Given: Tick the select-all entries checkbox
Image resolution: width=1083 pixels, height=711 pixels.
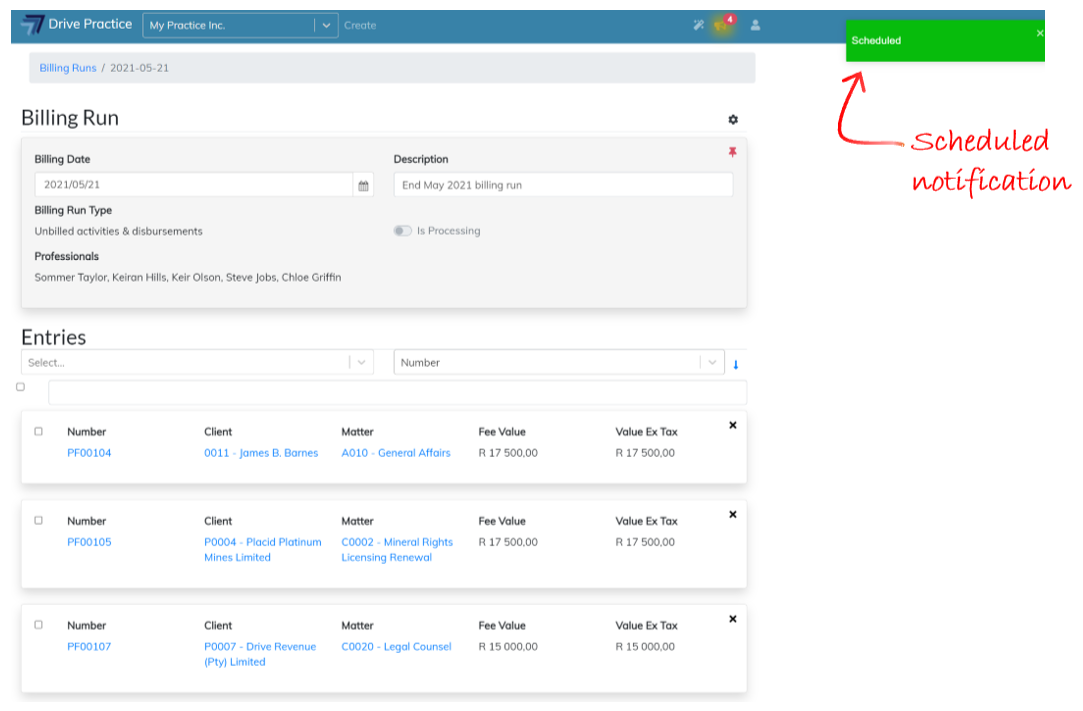Looking at the screenshot, I should point(21,387).
